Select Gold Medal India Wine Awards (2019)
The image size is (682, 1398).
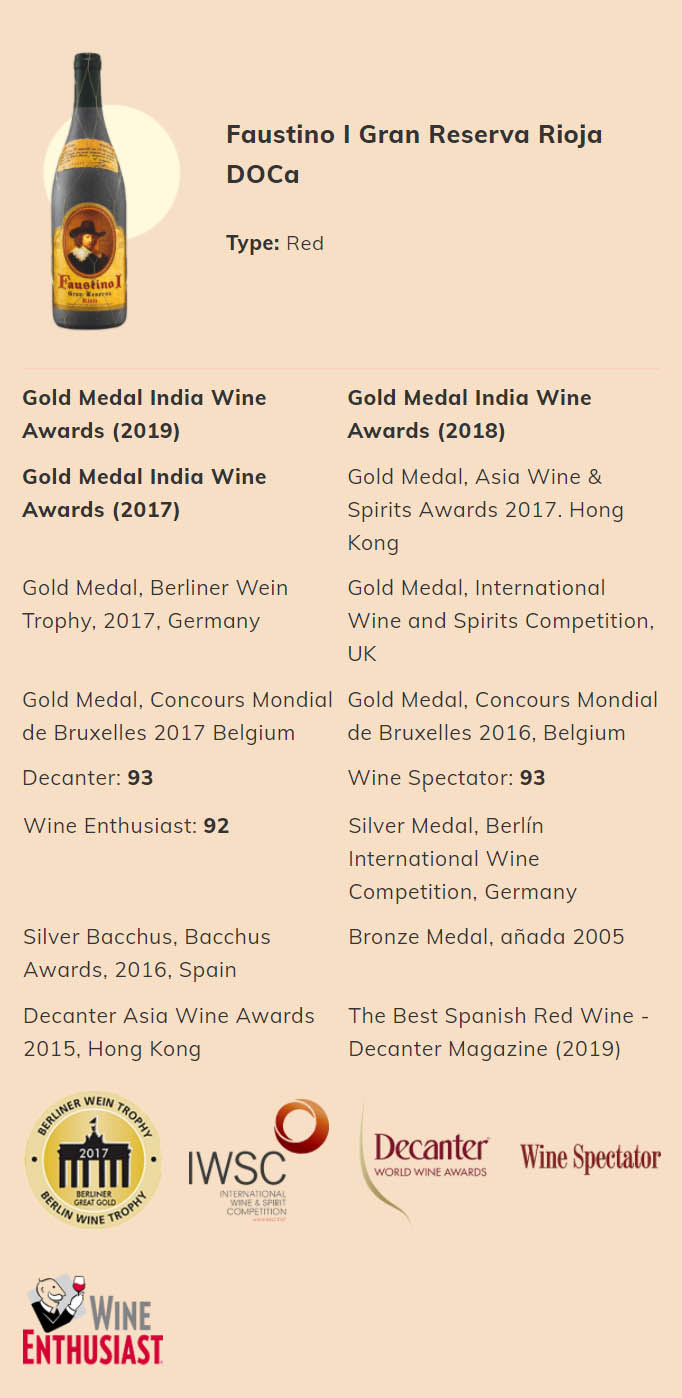144,414
